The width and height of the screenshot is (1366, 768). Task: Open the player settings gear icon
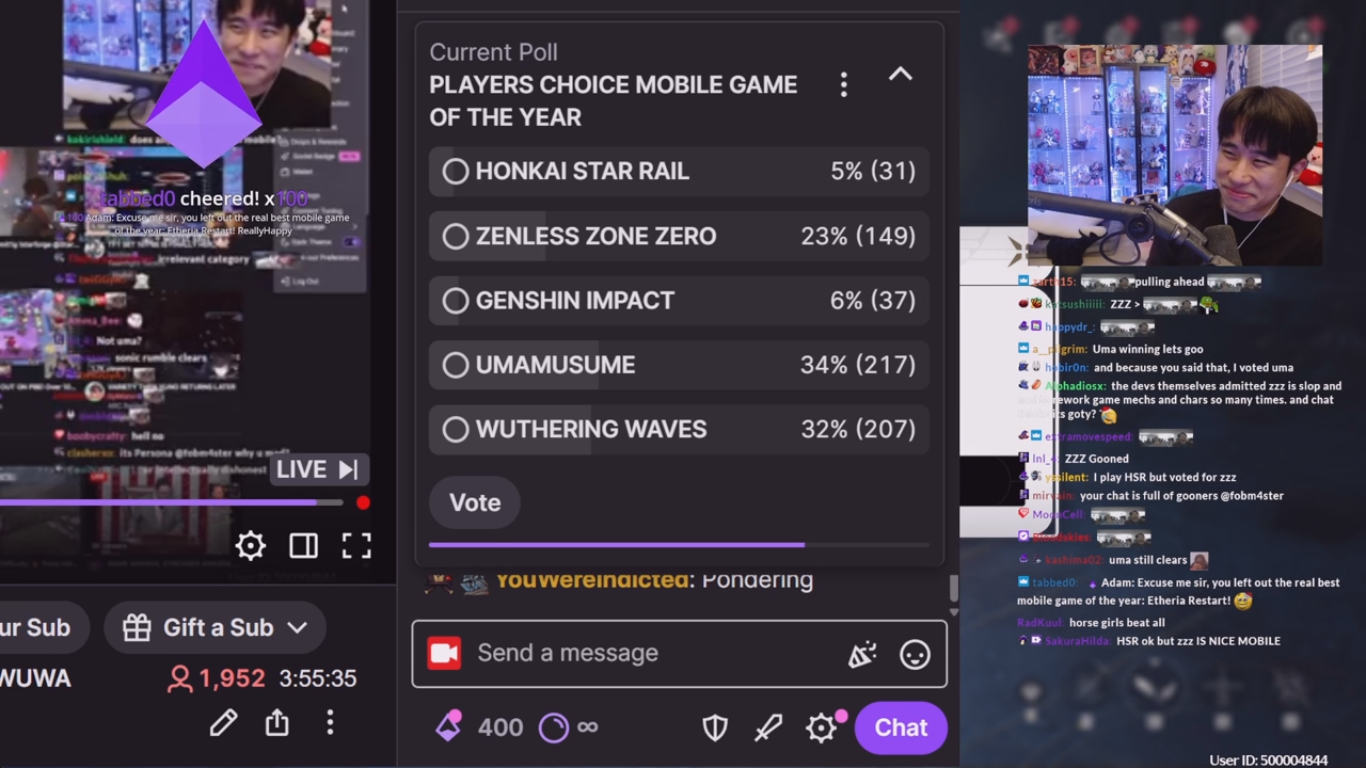tap(250, 545)
